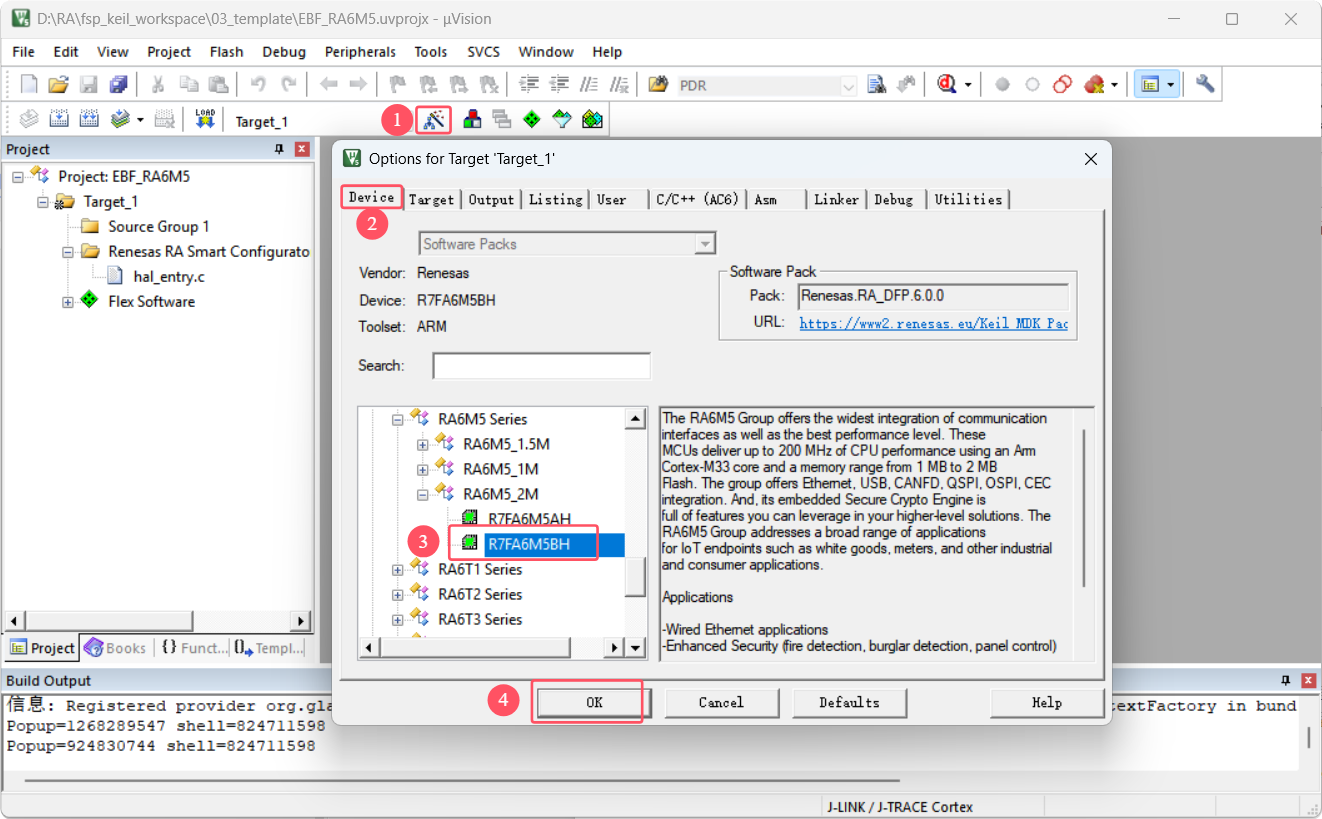Viewport: 1322px width, 819px height.
Task: Select Source Group 1 folder
Action: (x=159, y=227)
